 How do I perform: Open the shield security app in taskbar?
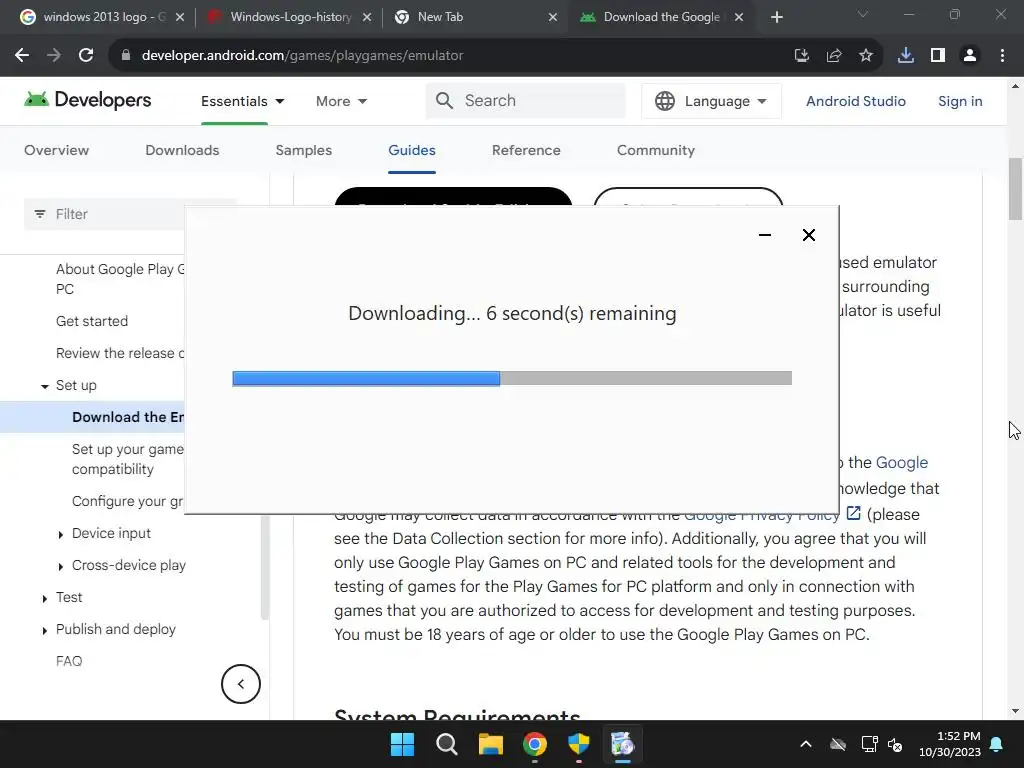[579, 744]
